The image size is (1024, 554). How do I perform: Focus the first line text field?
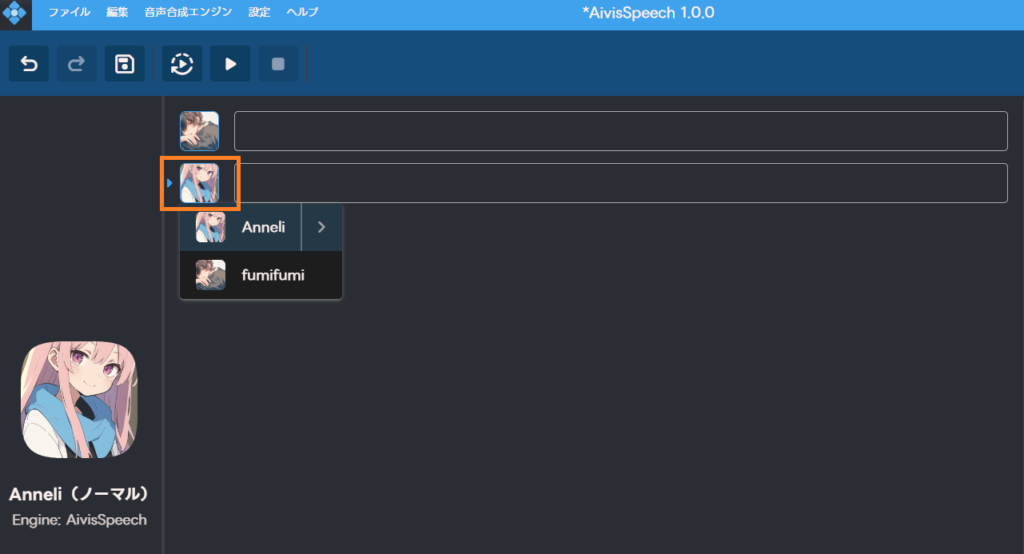[x=620, y=131]
